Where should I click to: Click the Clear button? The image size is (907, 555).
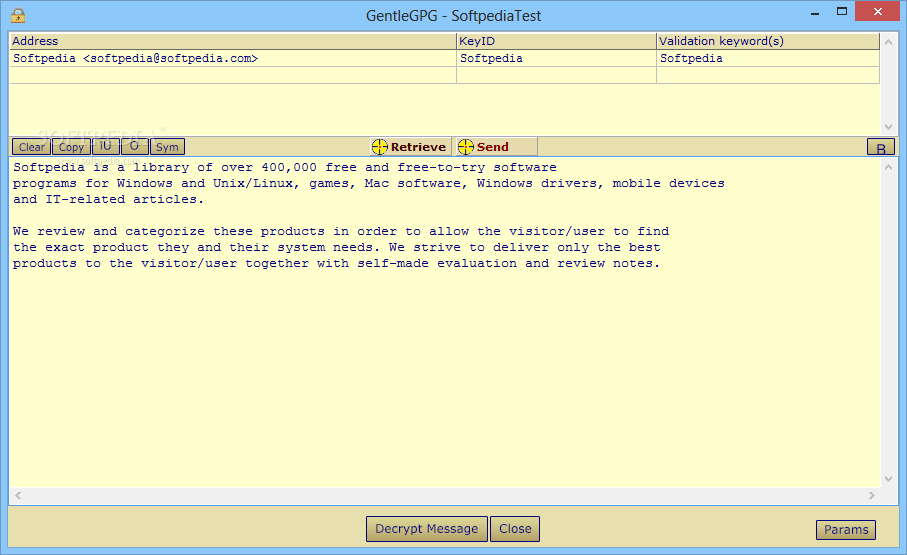click(31, 147)
